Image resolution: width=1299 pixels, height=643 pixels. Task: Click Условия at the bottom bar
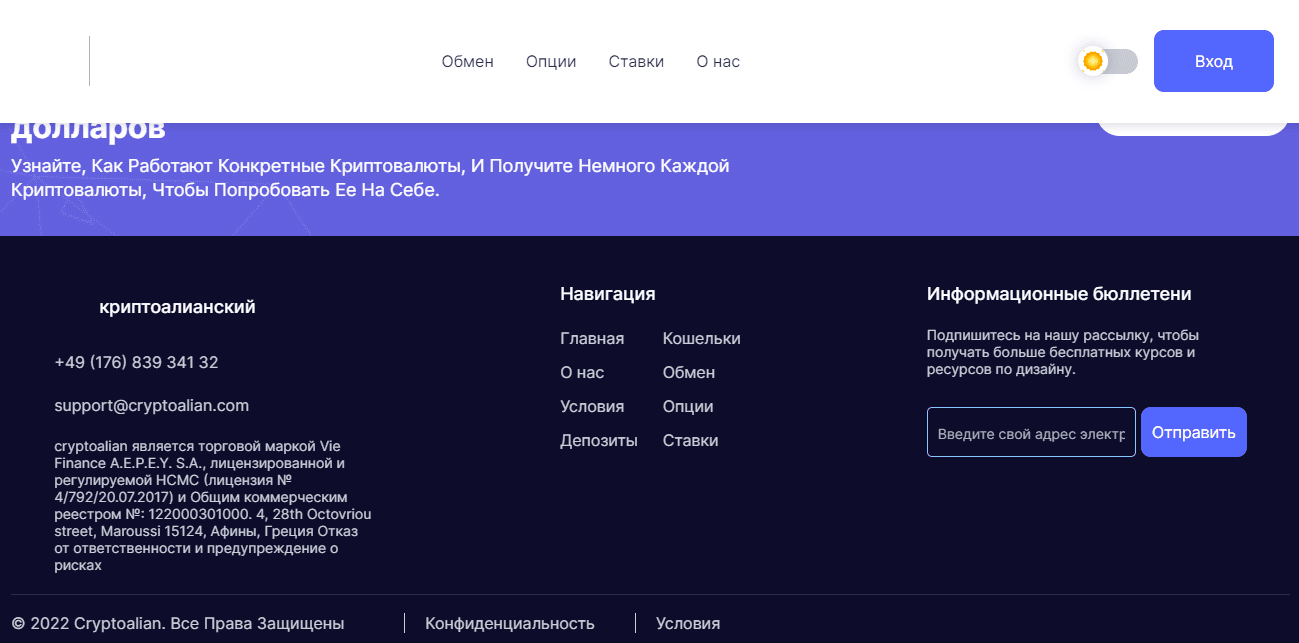687,623
